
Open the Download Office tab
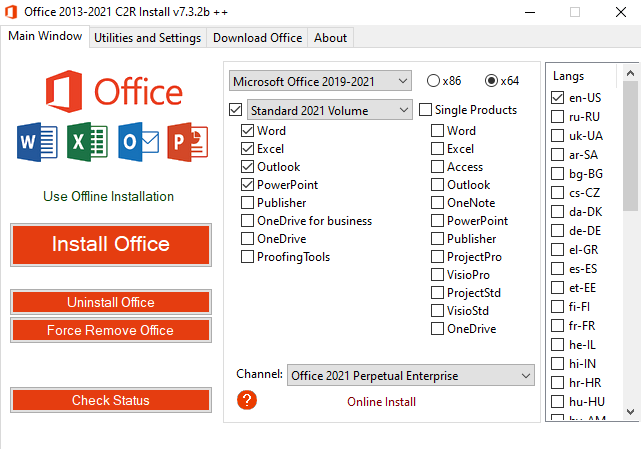257,38
